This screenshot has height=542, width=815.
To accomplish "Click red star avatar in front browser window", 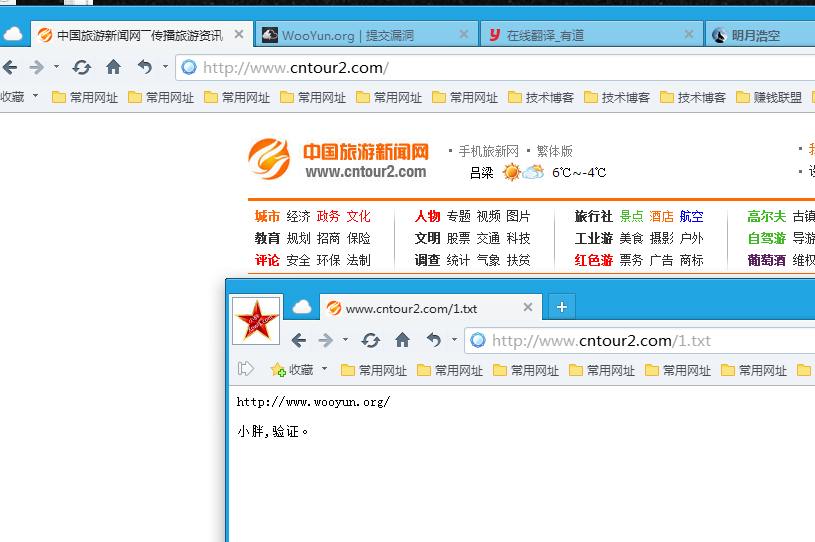I will point(256,320).
